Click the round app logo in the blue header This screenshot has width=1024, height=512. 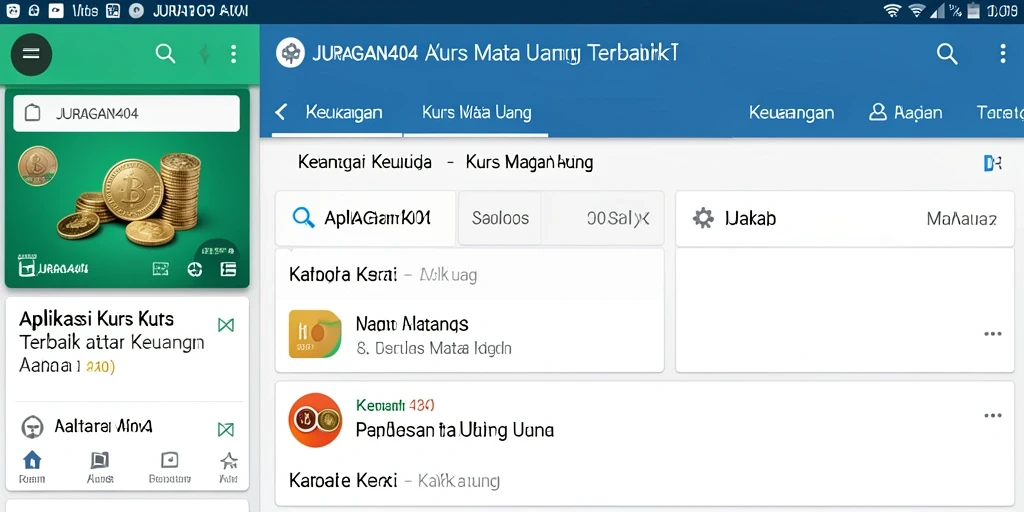290,53
